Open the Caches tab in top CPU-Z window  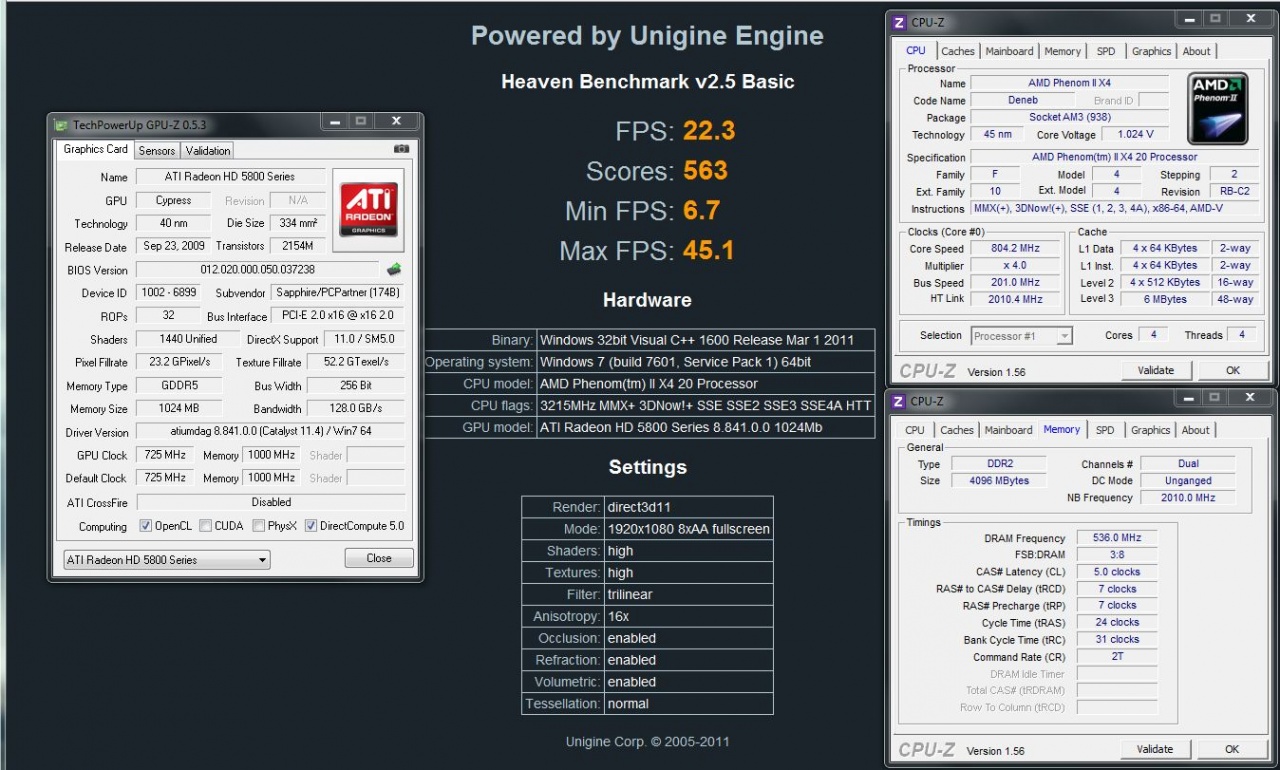957,51
